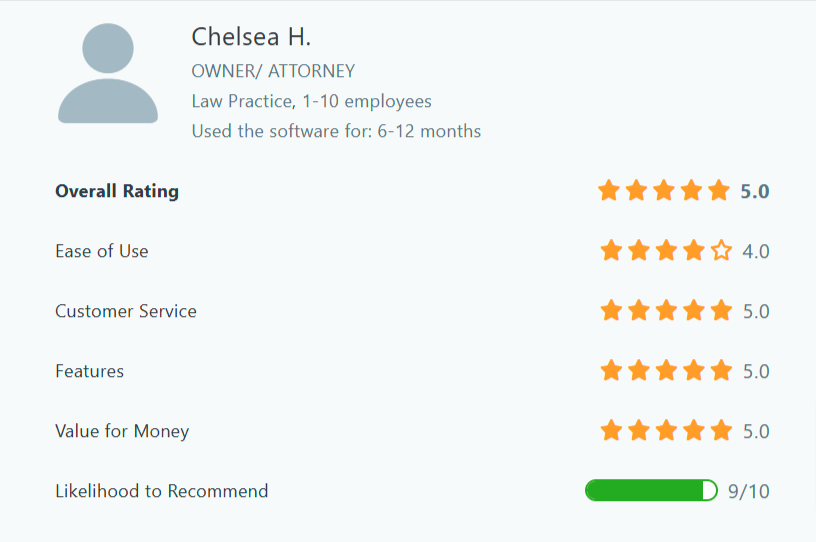Click the Overall Rating label
This screenshot has width=816, height=542.
click(x=117, y=191)
